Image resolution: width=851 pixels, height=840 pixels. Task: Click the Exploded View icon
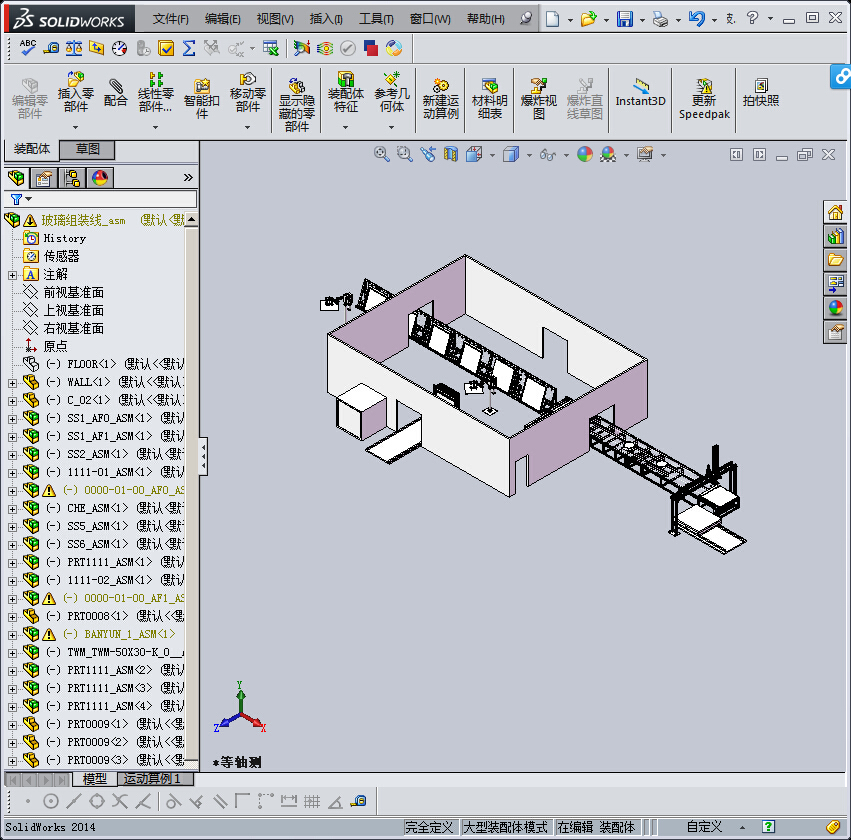click(x=538, y=98)
